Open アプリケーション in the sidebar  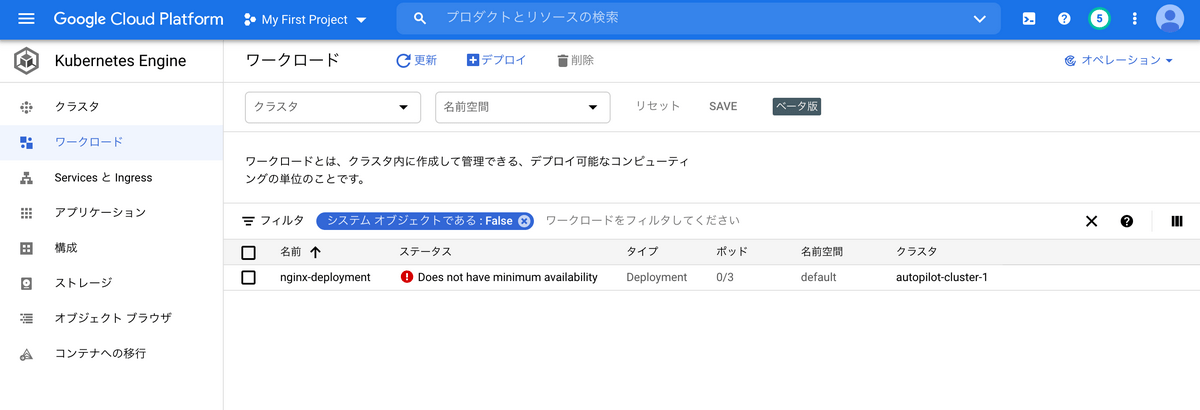tap(111, 212)
